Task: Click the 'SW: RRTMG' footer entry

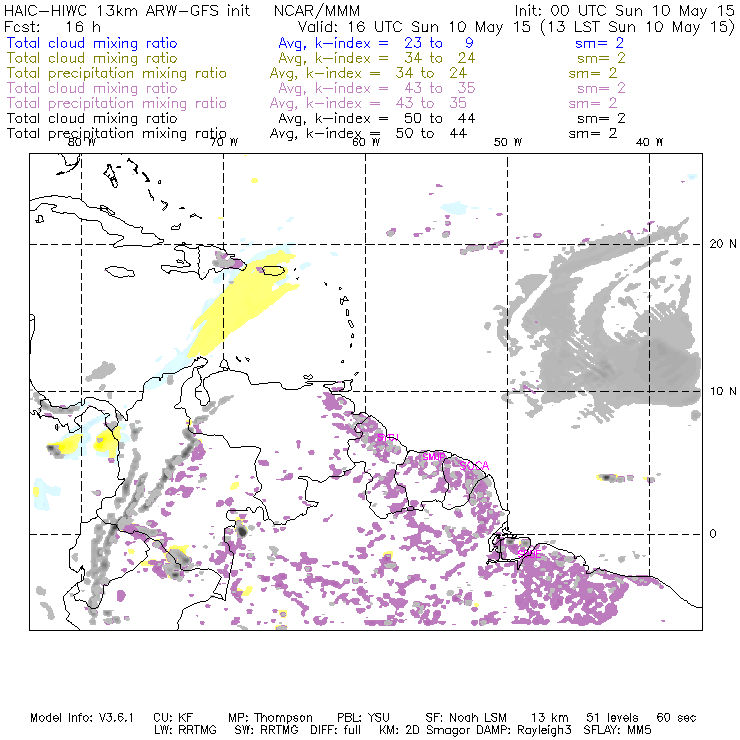Action: 266,730
